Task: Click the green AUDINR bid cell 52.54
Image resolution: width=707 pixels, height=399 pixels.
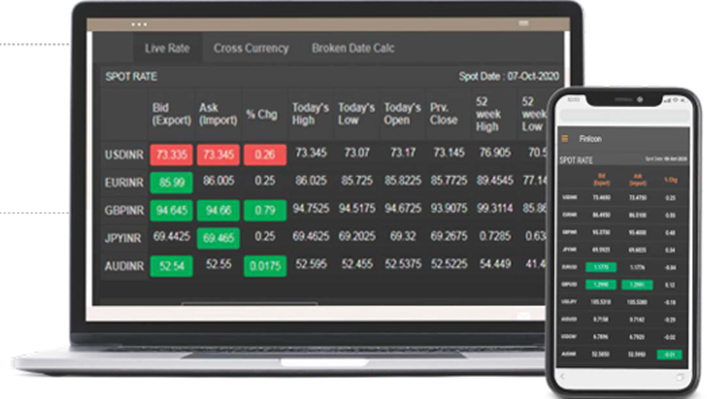Action: point(171,266)
